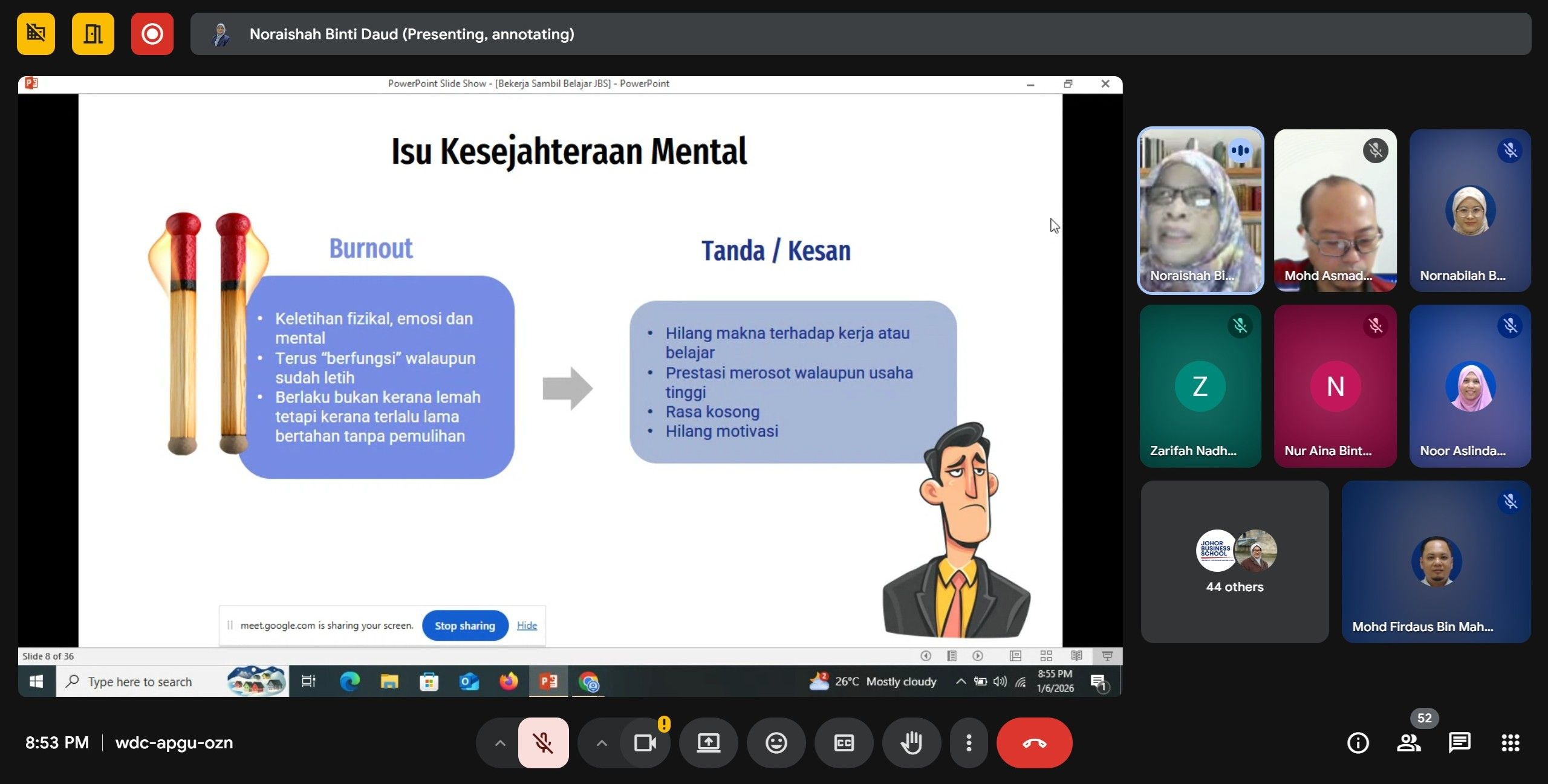Toggle closed captions

tap(844, 742)
